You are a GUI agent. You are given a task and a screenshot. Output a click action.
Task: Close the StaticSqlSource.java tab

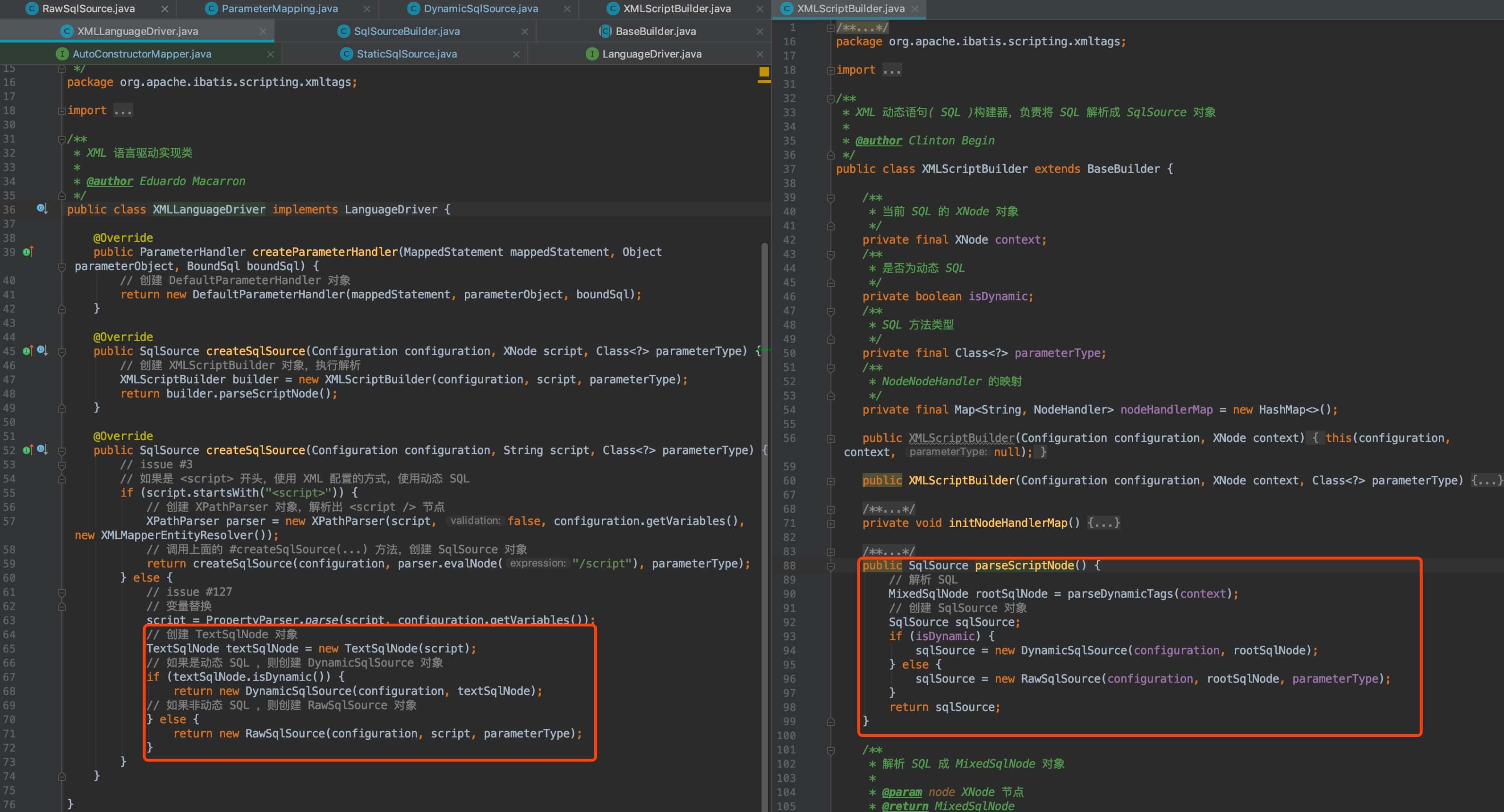coord(516,54)
